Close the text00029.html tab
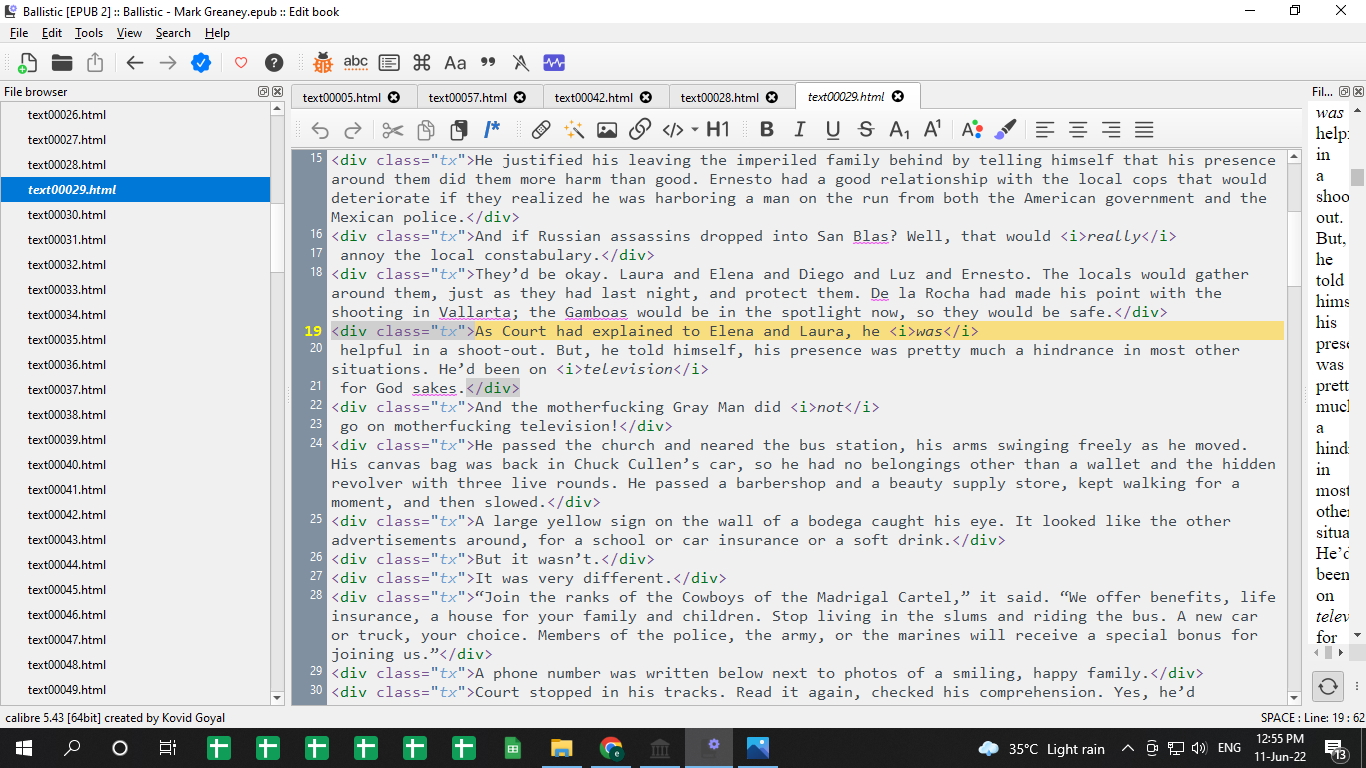The width and height of the screenshot is (1366, 768). coord(898,96)
